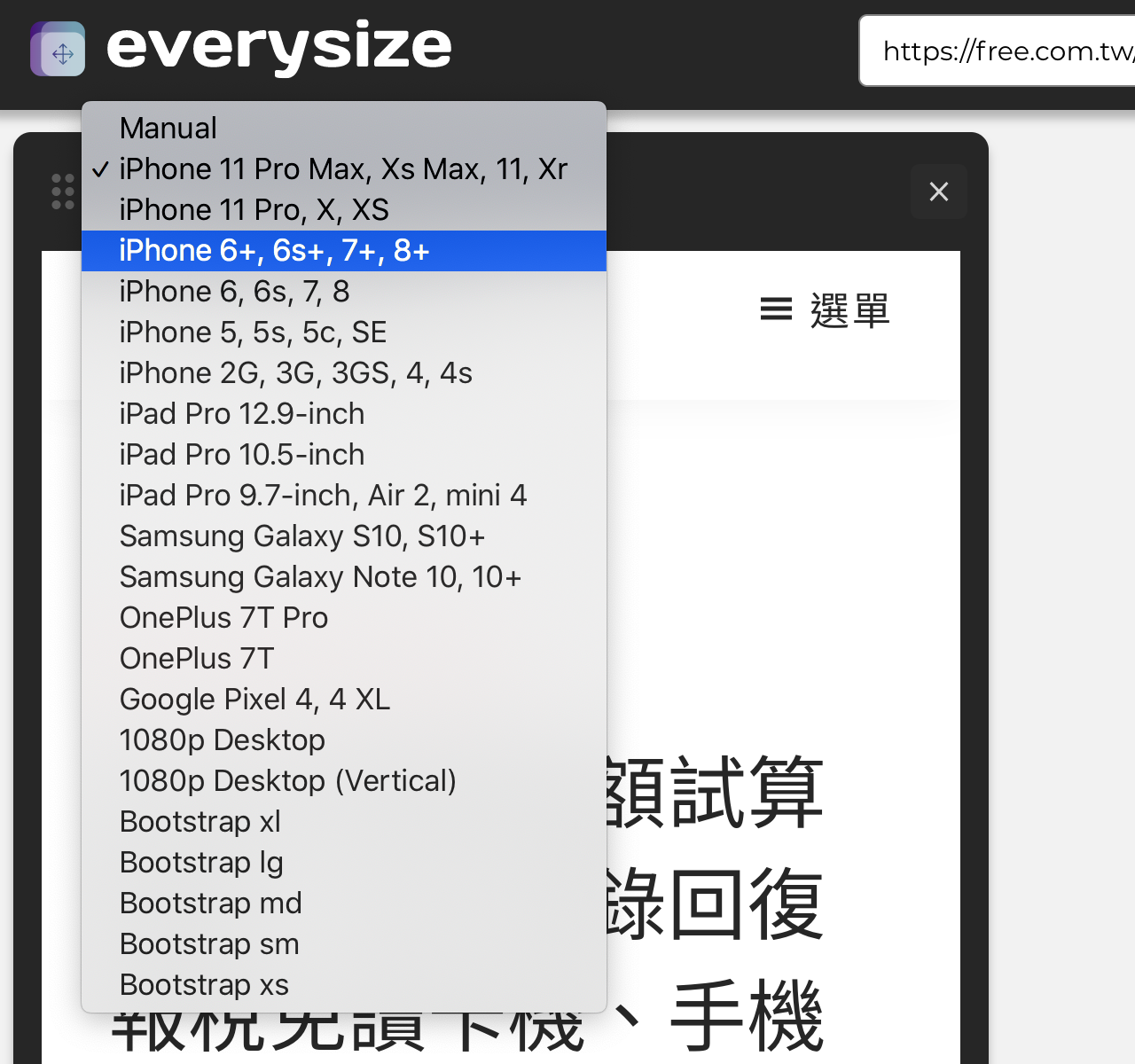Select Bootstrap xs breakpoint
The height and width of the screenshot is (1064, 1135).
click(x=344, y=985)
